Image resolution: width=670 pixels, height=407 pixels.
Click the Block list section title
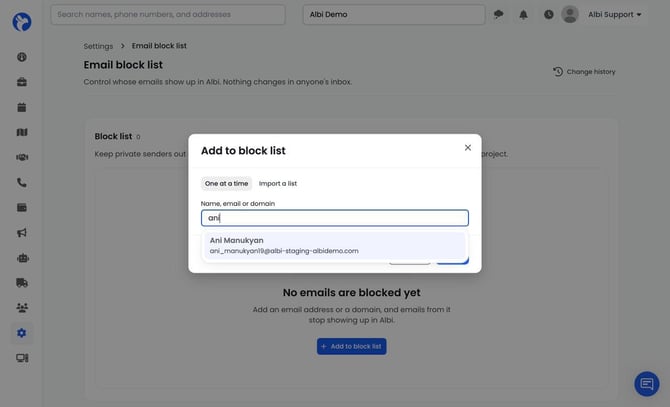(113, 136)
